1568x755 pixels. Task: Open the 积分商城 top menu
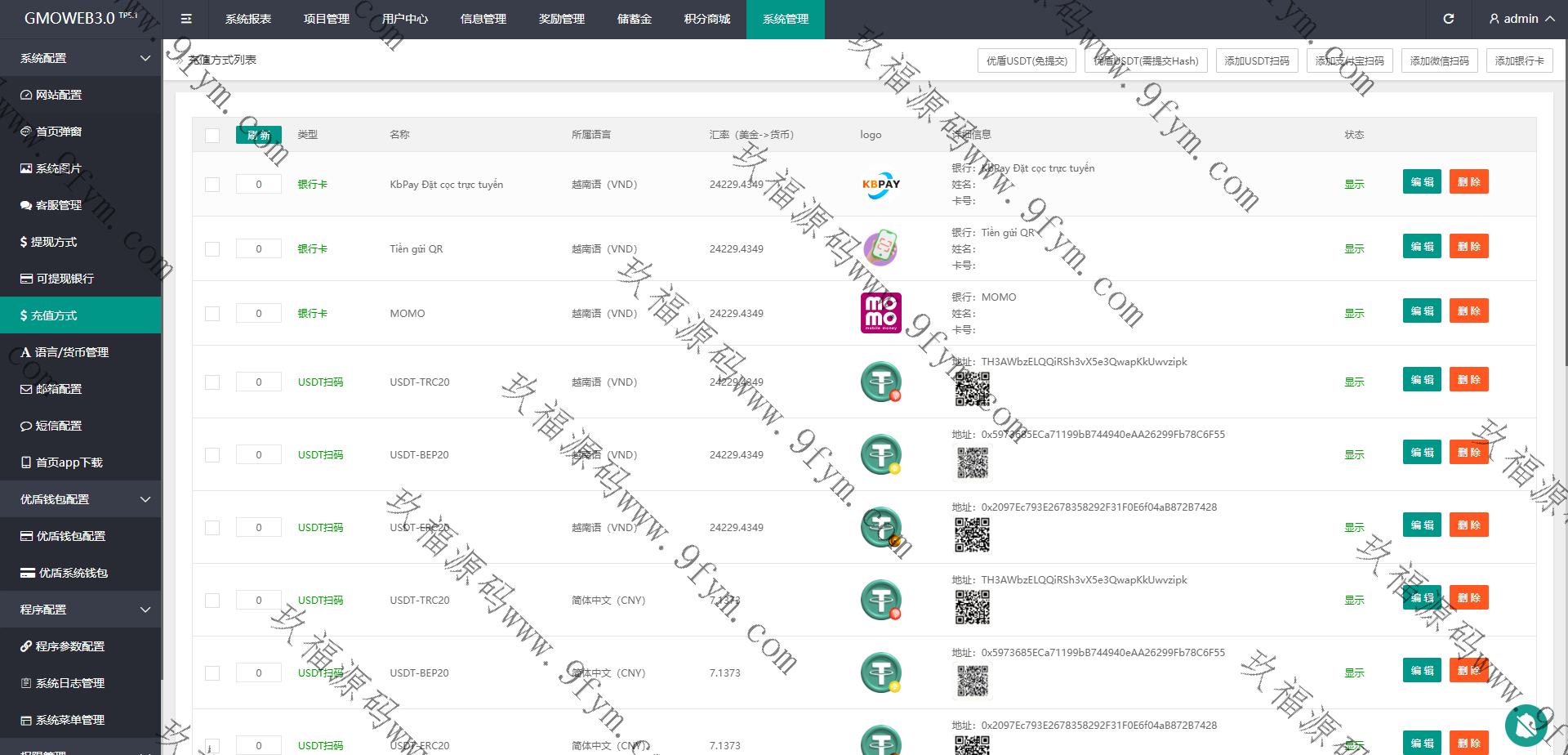click(x=706, y=19)
